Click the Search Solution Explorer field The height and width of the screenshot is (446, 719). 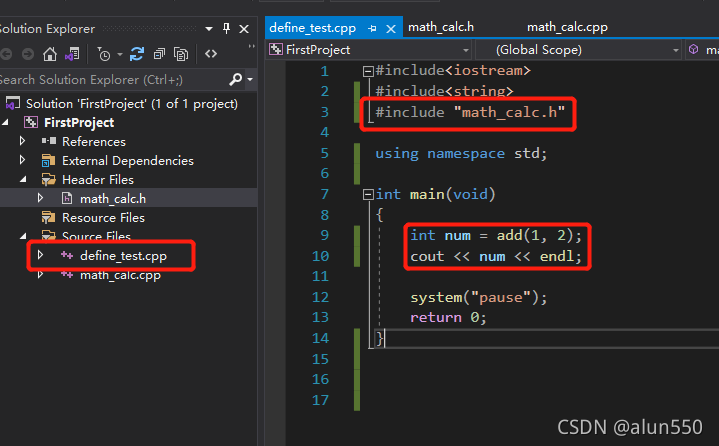click(x=112, y=80)
